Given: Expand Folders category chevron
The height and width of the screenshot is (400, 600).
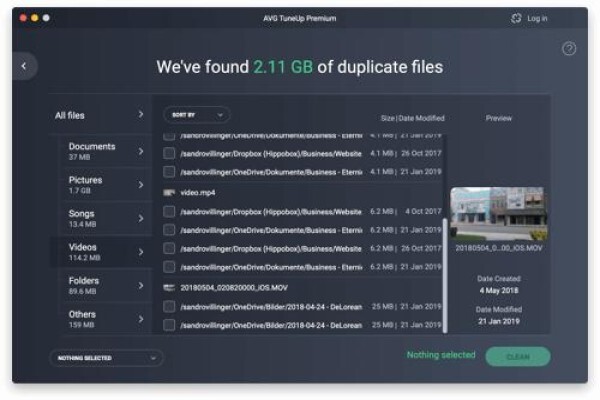Looking at the screenshot, I should coord(141,286).
